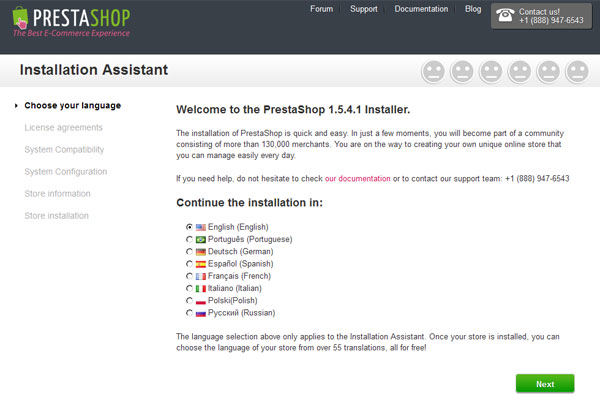This screenshot has width=600, height=400.
Task: Click the 'Installation Assistant' heading
Action: (x=94, y=70)
